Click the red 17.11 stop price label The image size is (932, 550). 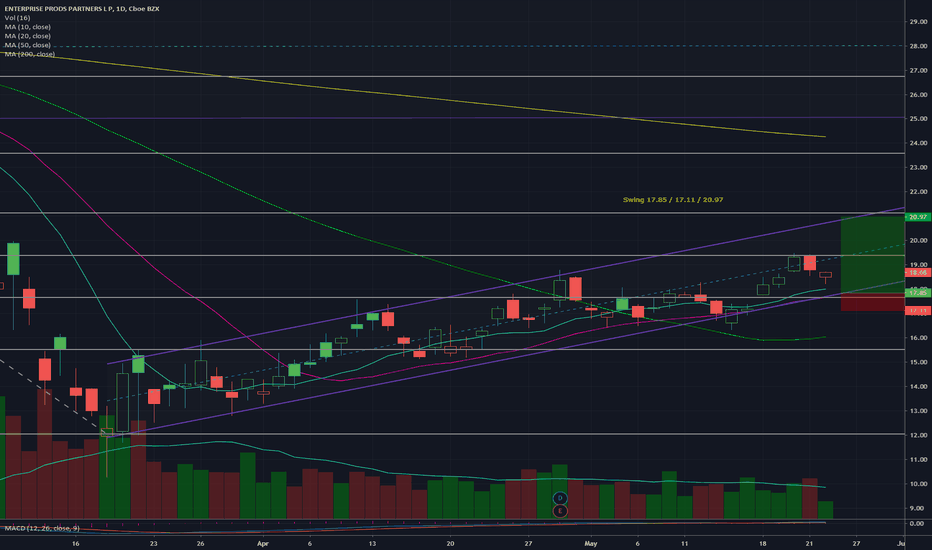tap(918, 310)
